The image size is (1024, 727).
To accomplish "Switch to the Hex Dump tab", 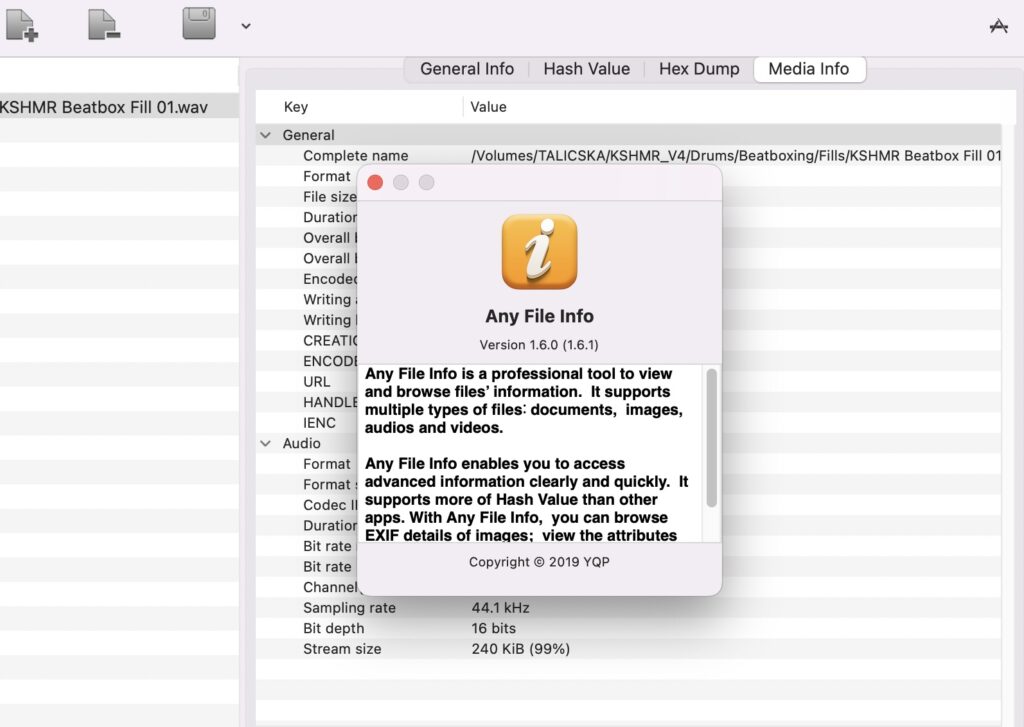I will click(699, 69).
